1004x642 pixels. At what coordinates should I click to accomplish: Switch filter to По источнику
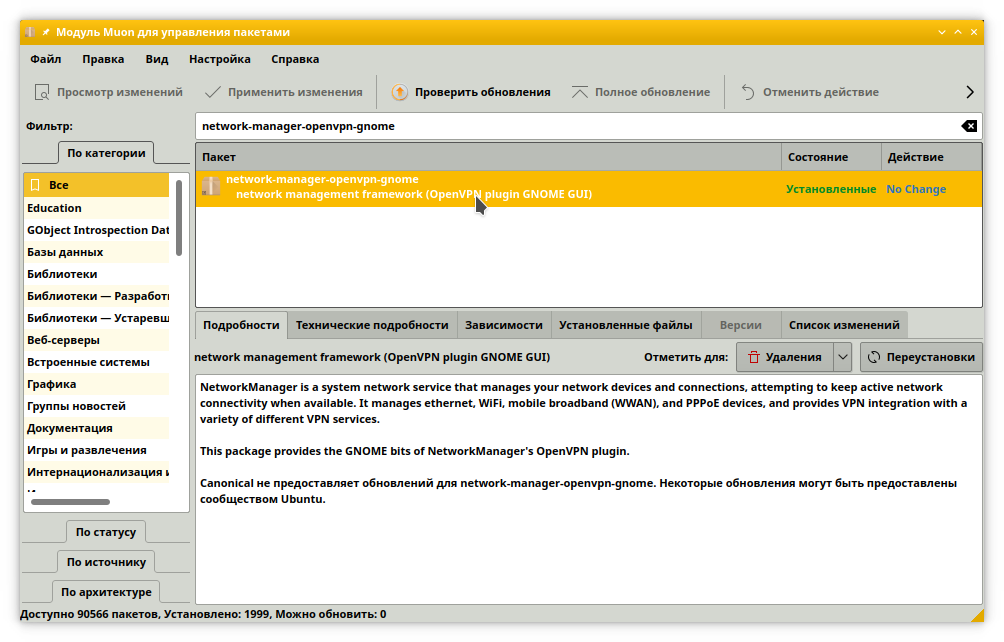(106, 562)
